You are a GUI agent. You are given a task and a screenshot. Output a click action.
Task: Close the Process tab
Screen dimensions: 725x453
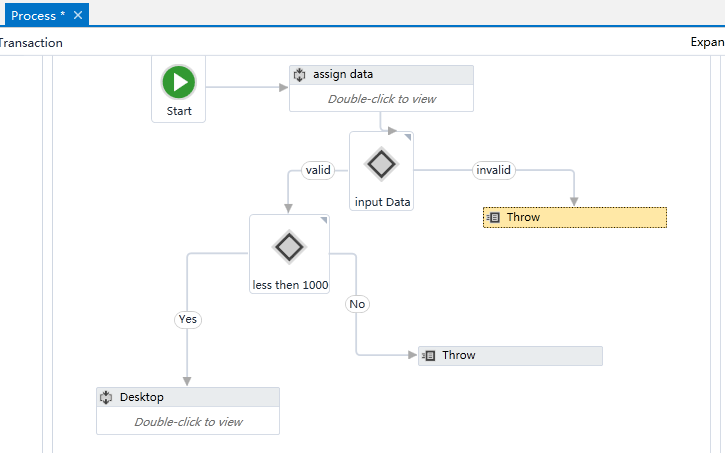pos(78,15)
